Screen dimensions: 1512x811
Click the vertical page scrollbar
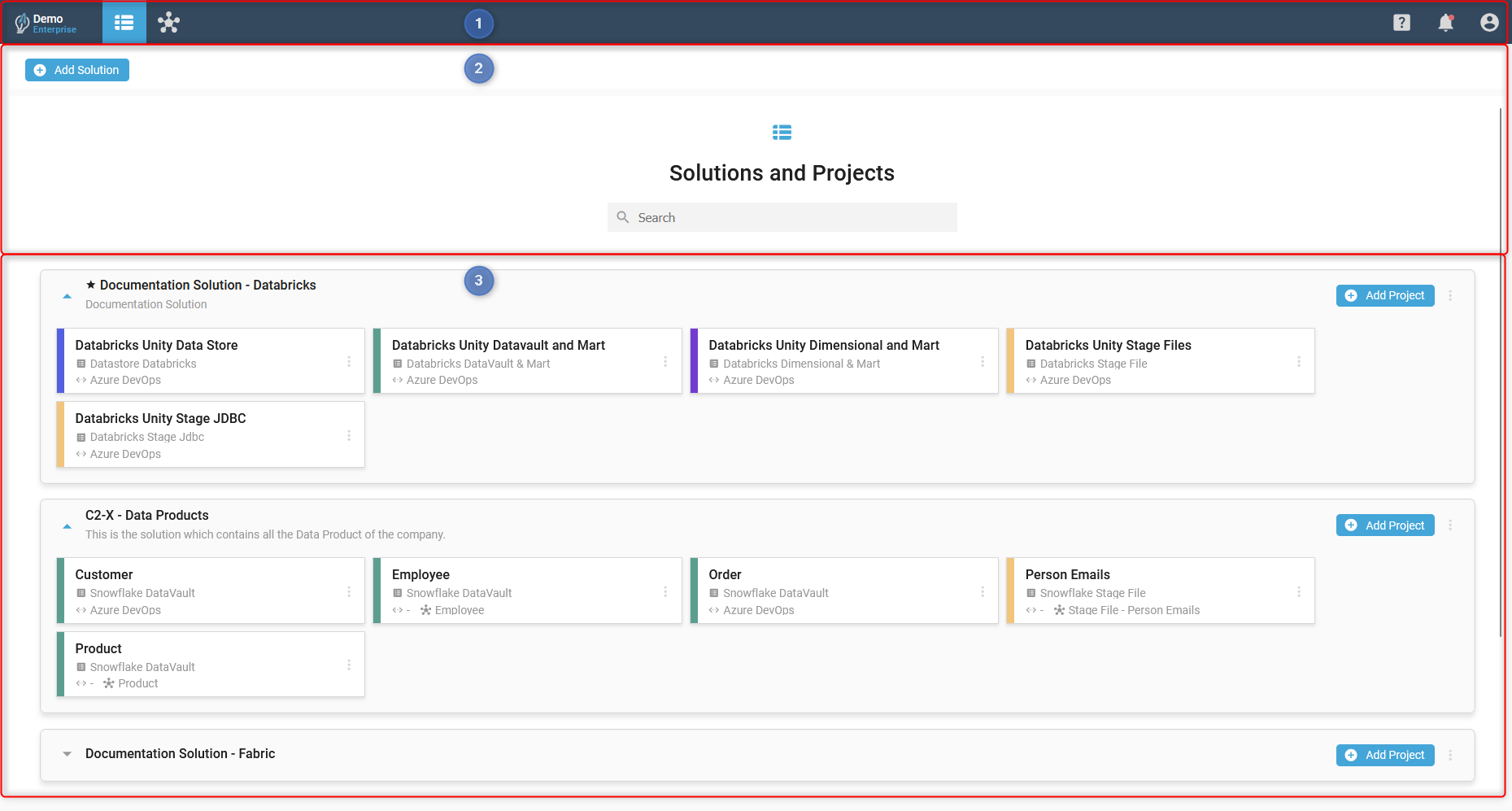pyautogui.click(x=1501, y=373)
